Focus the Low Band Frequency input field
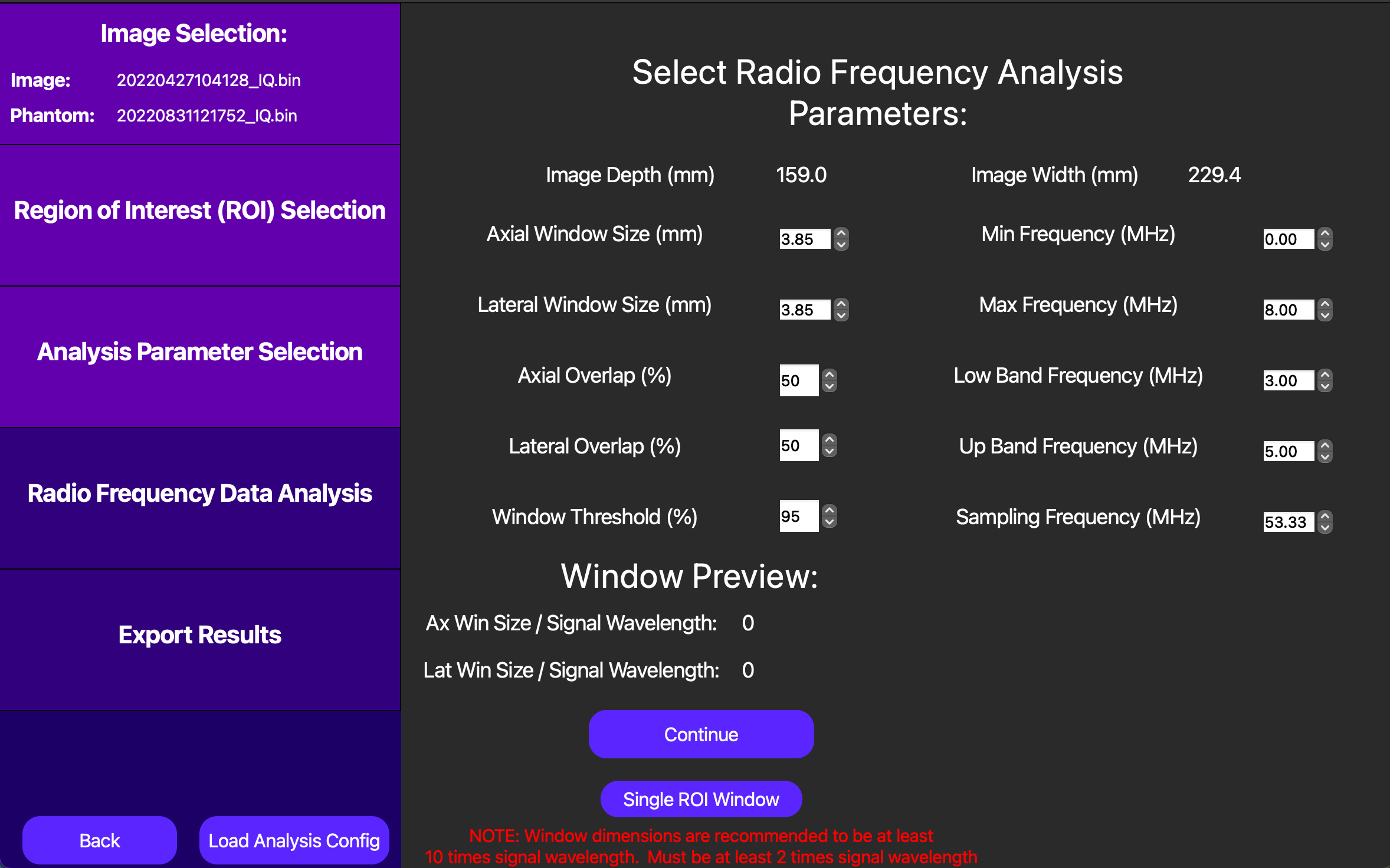Screen dimensions: 1390x868 1289,380
